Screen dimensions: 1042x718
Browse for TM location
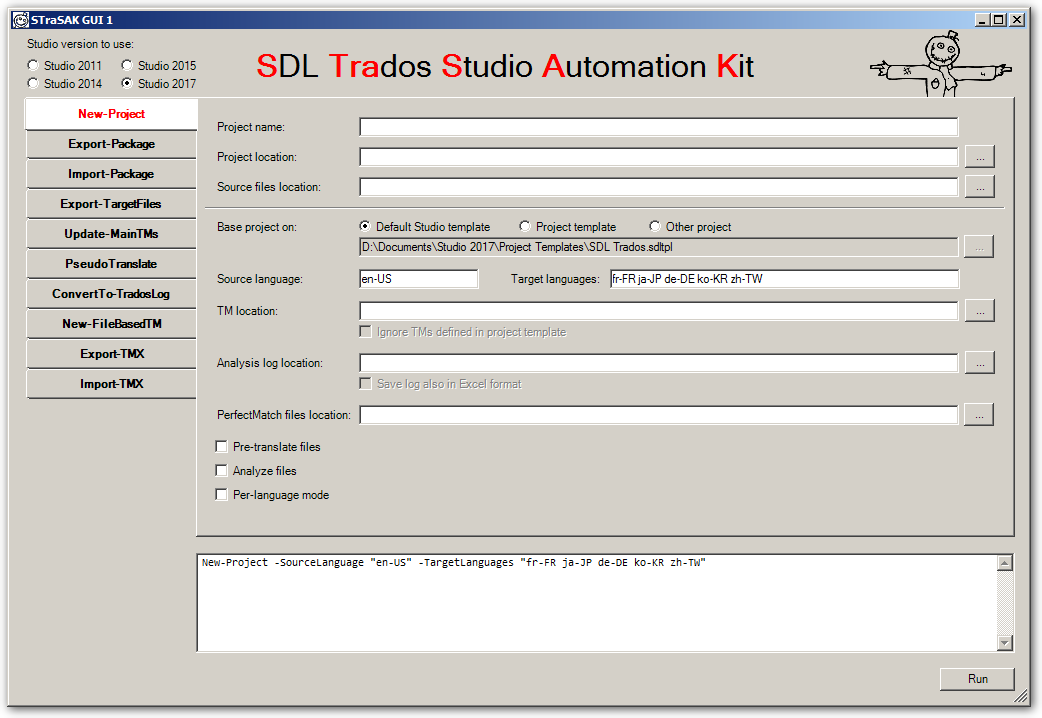click(x=980, y=310)
